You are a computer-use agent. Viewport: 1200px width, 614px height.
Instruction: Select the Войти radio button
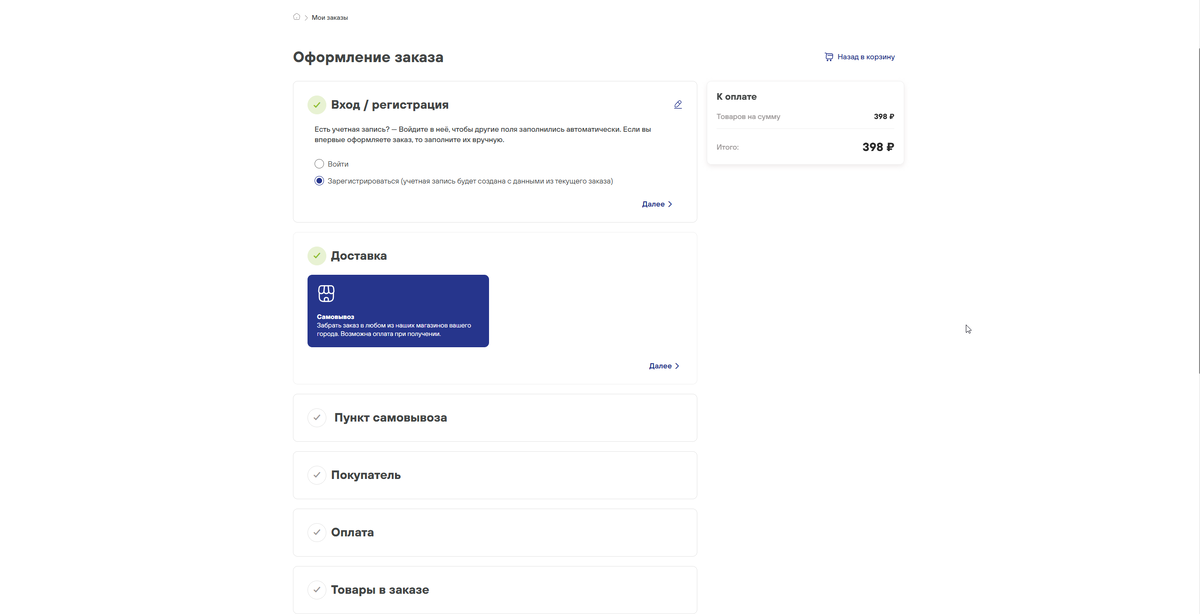click(318, 162)
